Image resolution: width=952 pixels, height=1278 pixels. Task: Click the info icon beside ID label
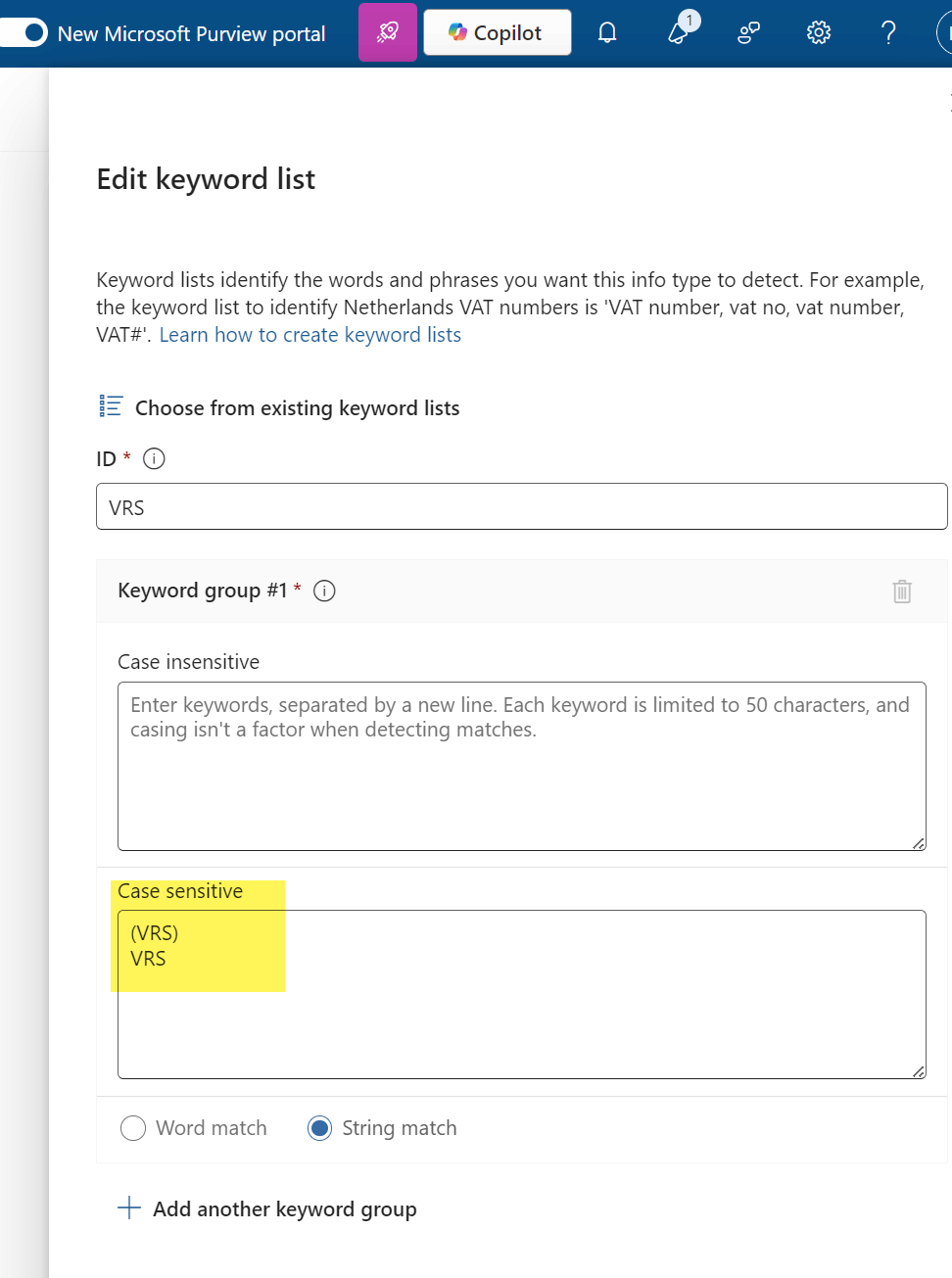154,458
